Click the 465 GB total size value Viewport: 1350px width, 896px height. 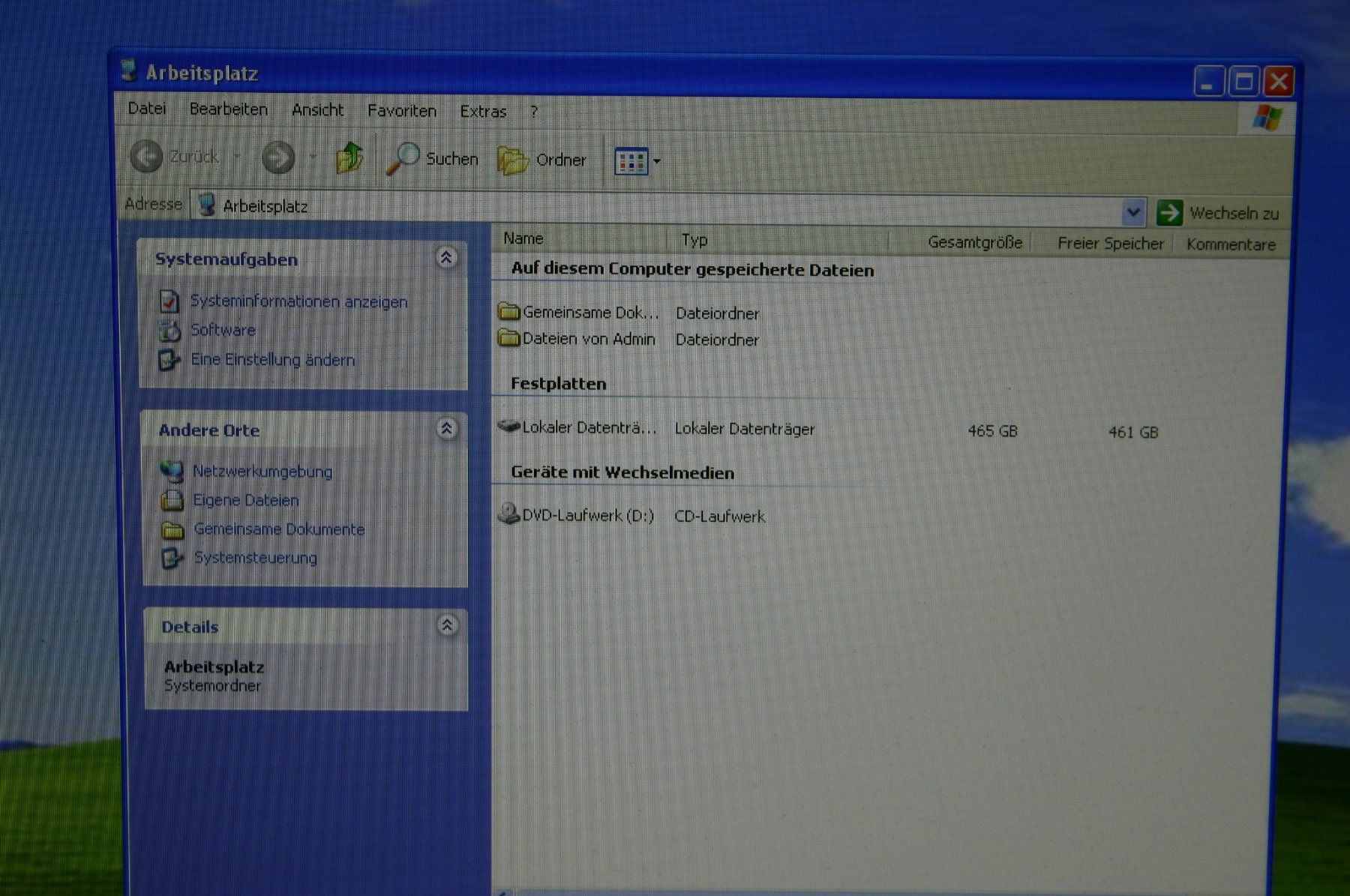992,431
